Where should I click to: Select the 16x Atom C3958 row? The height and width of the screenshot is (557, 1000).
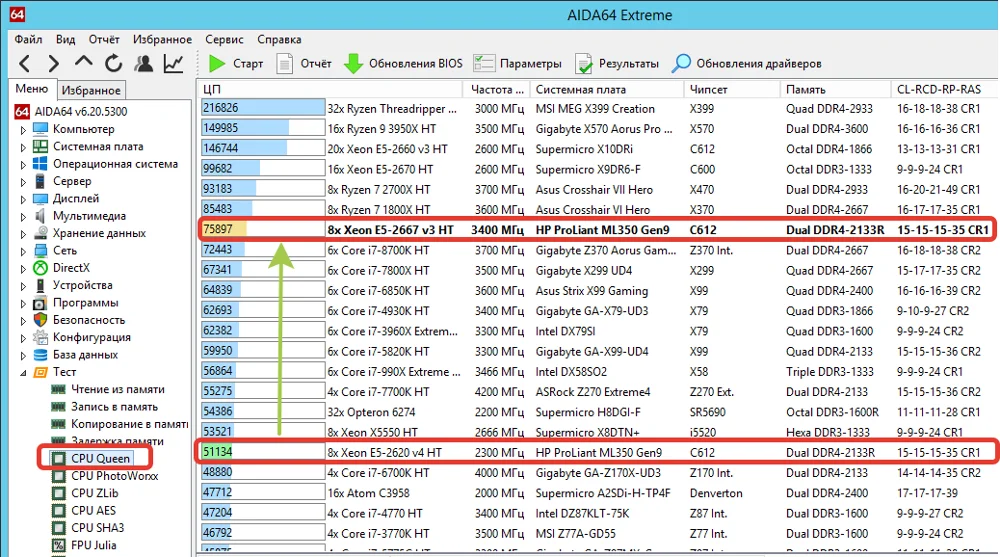pyautogui.click(x=598, y=493)
